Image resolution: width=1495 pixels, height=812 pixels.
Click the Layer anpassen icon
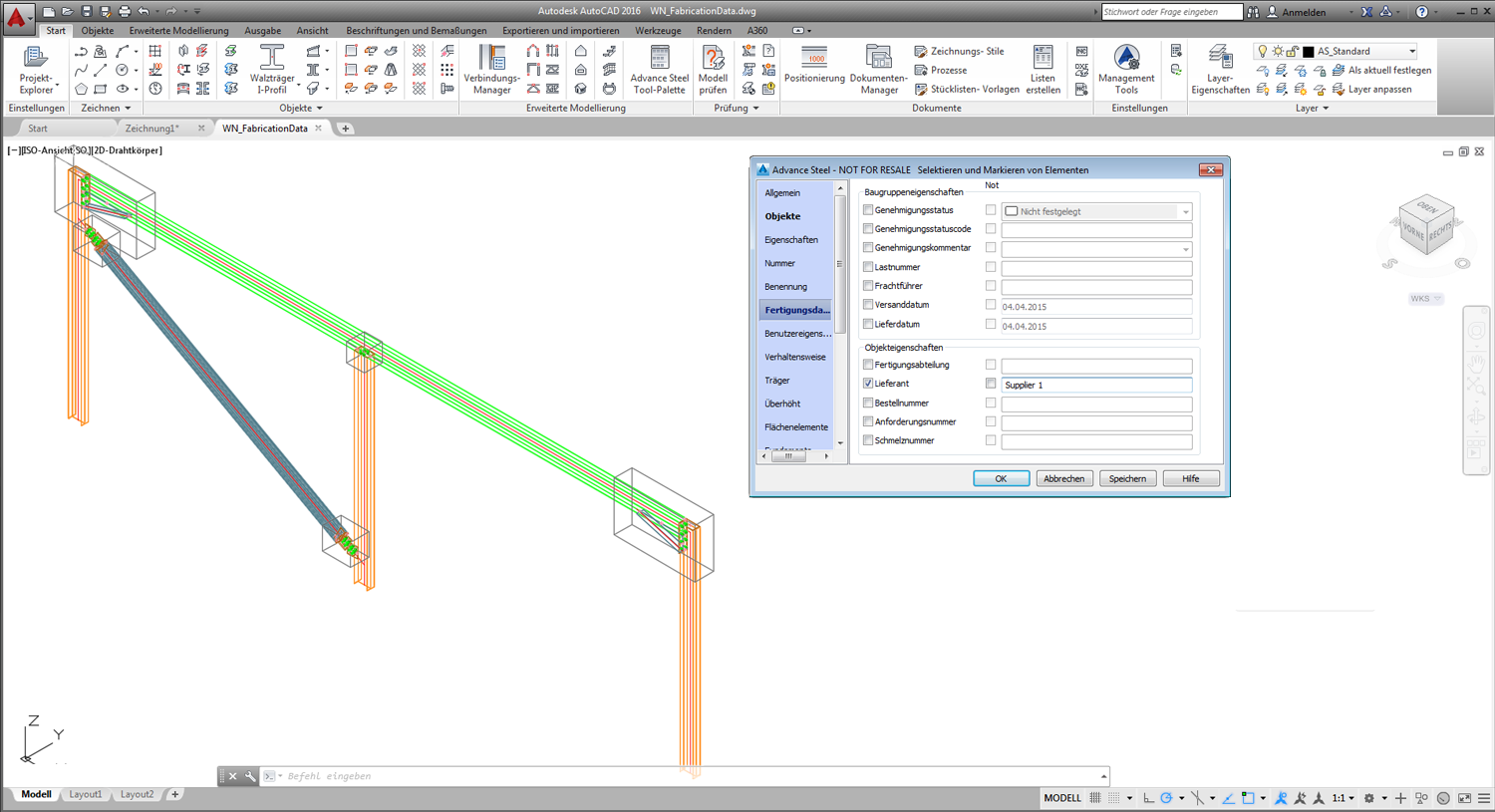(x=1339, y=90)
